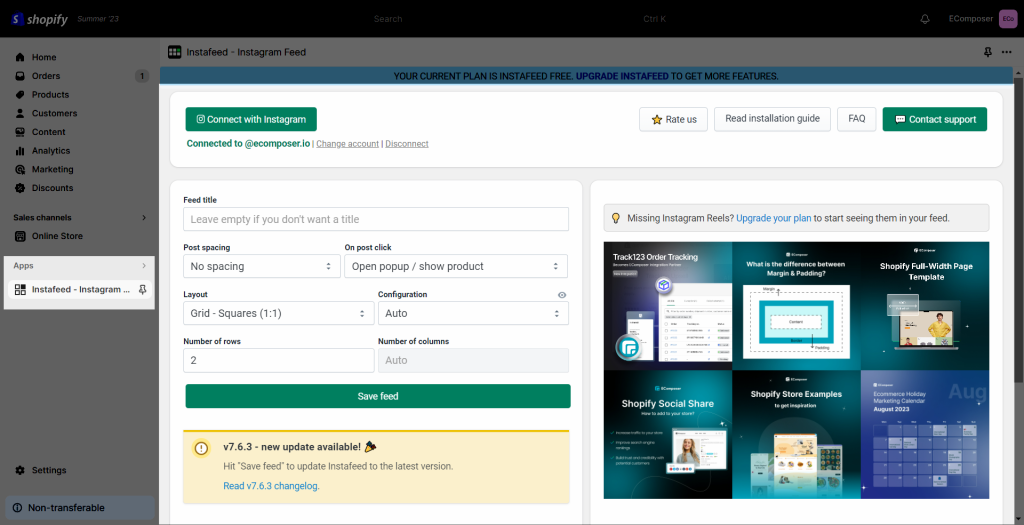Open the Post spacing dropdown
The width and height of the screenshot is (1024, 525).
pyautogui.click(x=262, y=266)
